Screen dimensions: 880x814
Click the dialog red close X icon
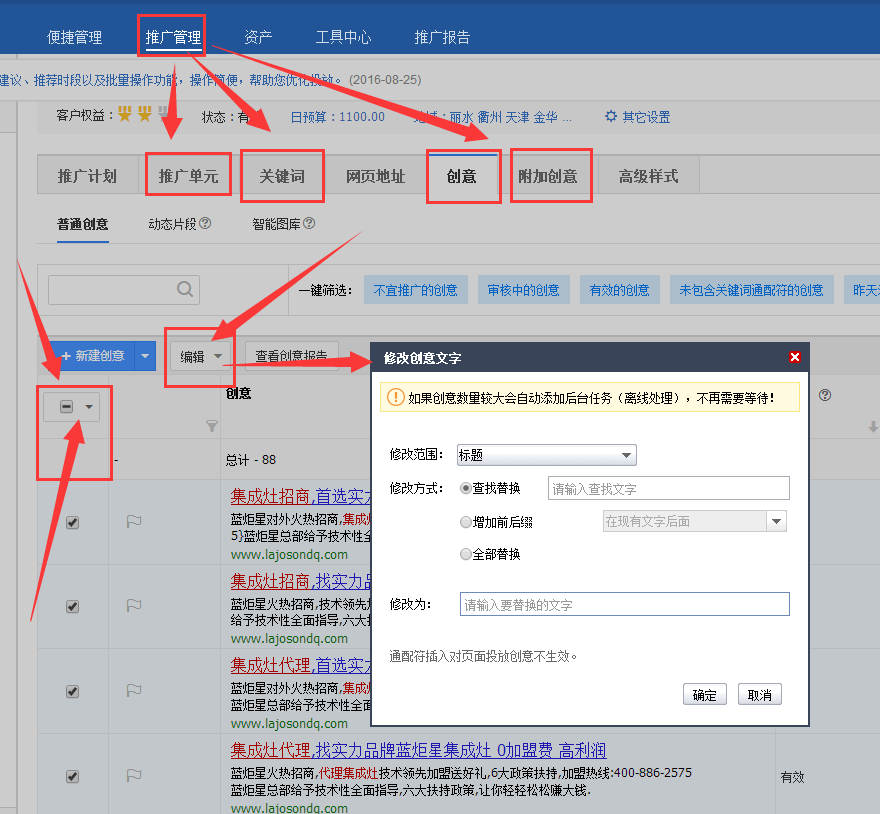click(795, 357)
